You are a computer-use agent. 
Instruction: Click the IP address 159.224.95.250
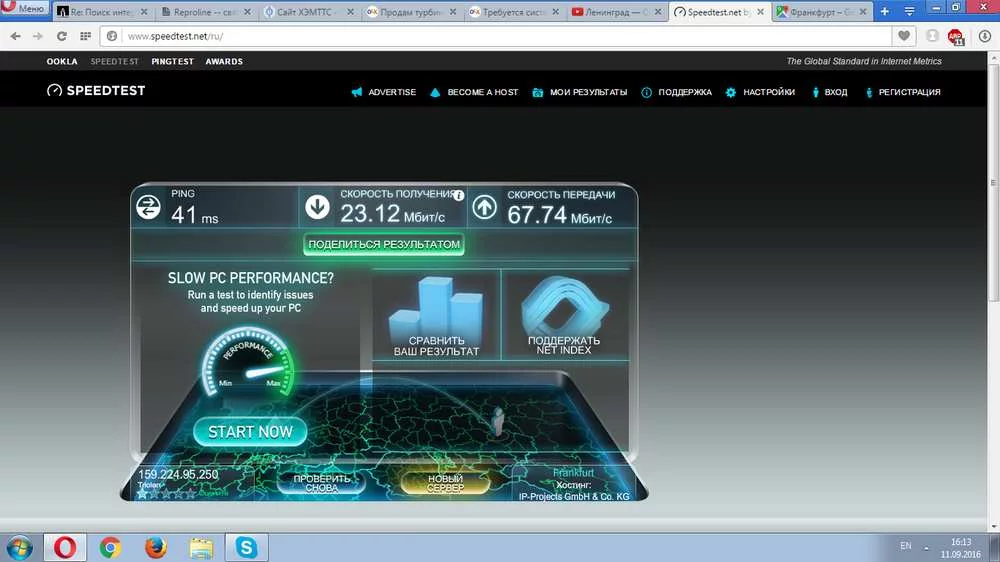[x=178, y=475]
